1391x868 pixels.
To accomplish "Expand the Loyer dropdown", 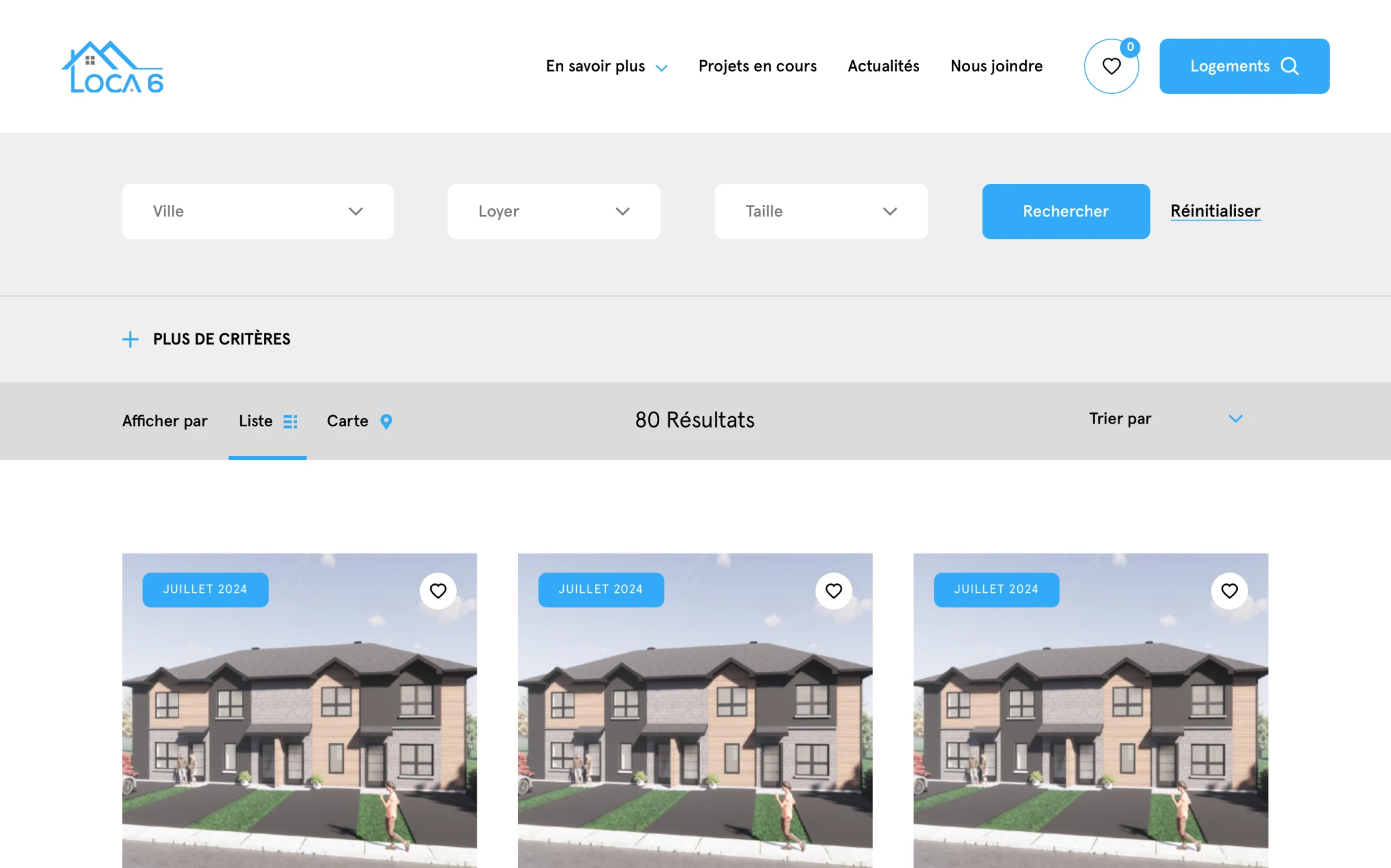I will pyautogui.click(x=554, y=211).
